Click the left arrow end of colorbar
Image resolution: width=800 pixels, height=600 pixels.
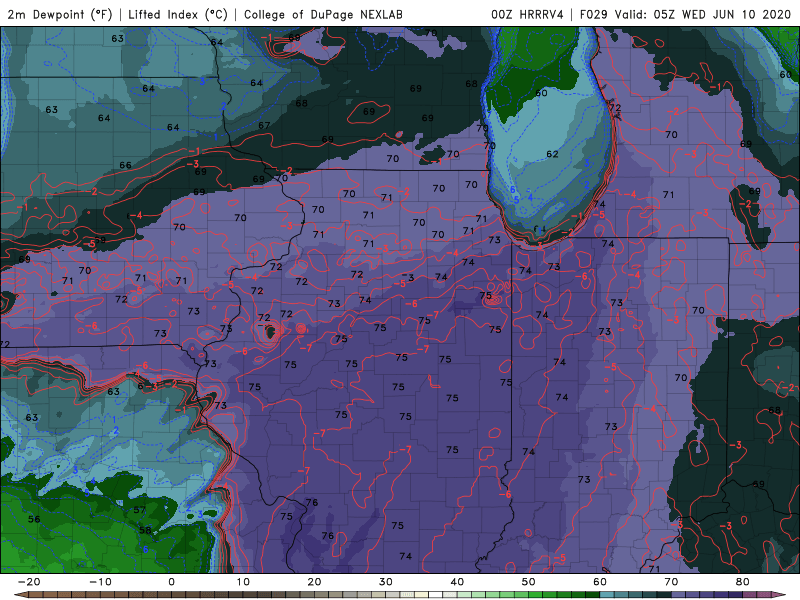pyautogui.click(x=19, y=595)
